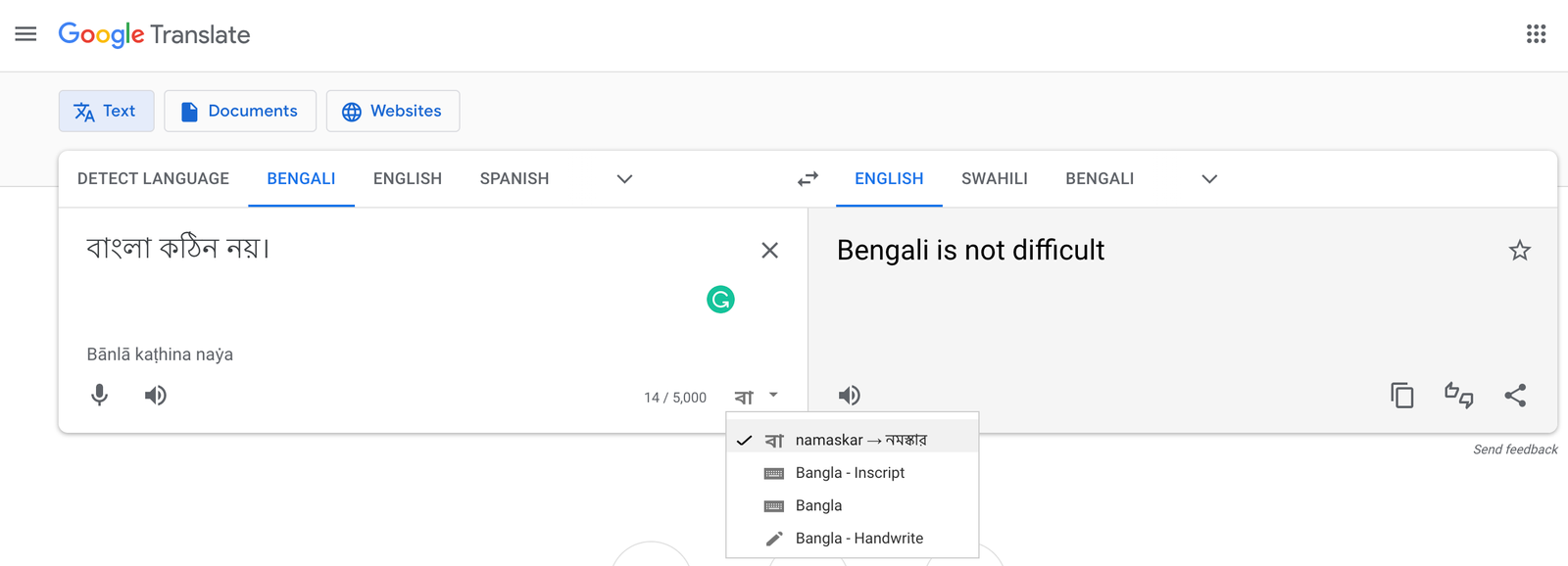Expand the source languages list
1568x566 pixels.
(x=624, y=179)
